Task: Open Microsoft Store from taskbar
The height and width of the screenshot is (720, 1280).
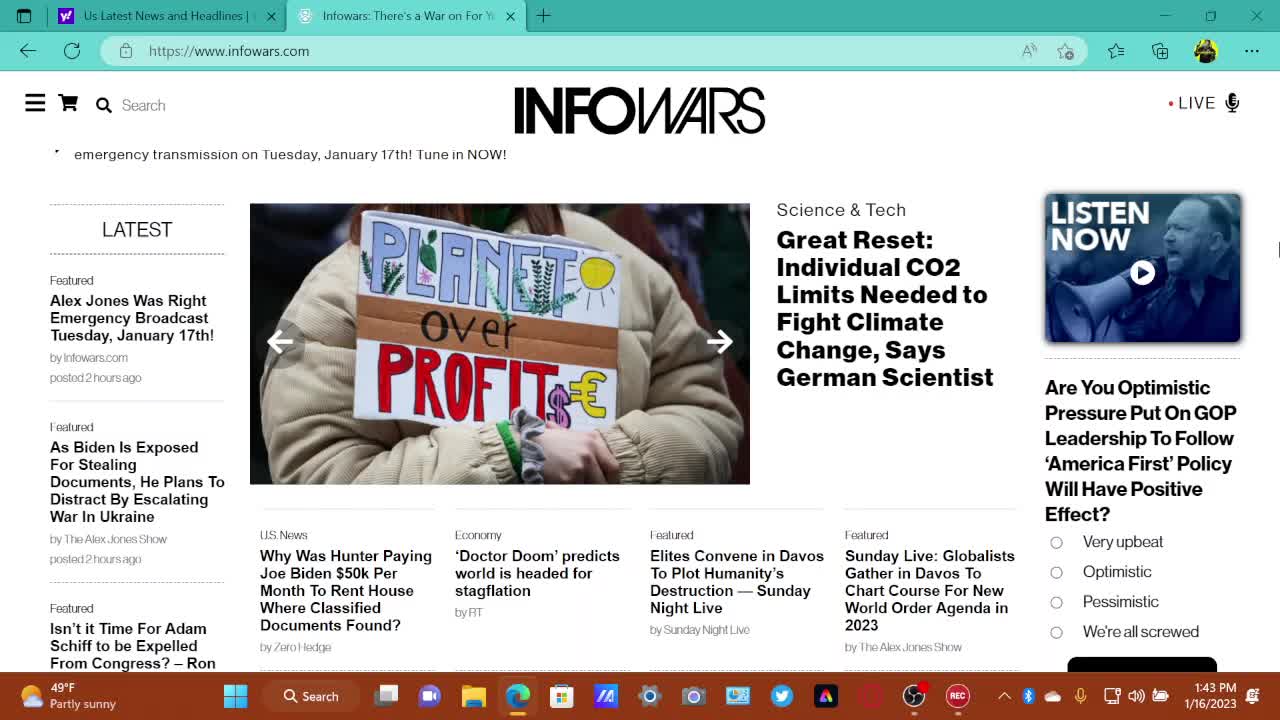Action: (x=562, y=696)
